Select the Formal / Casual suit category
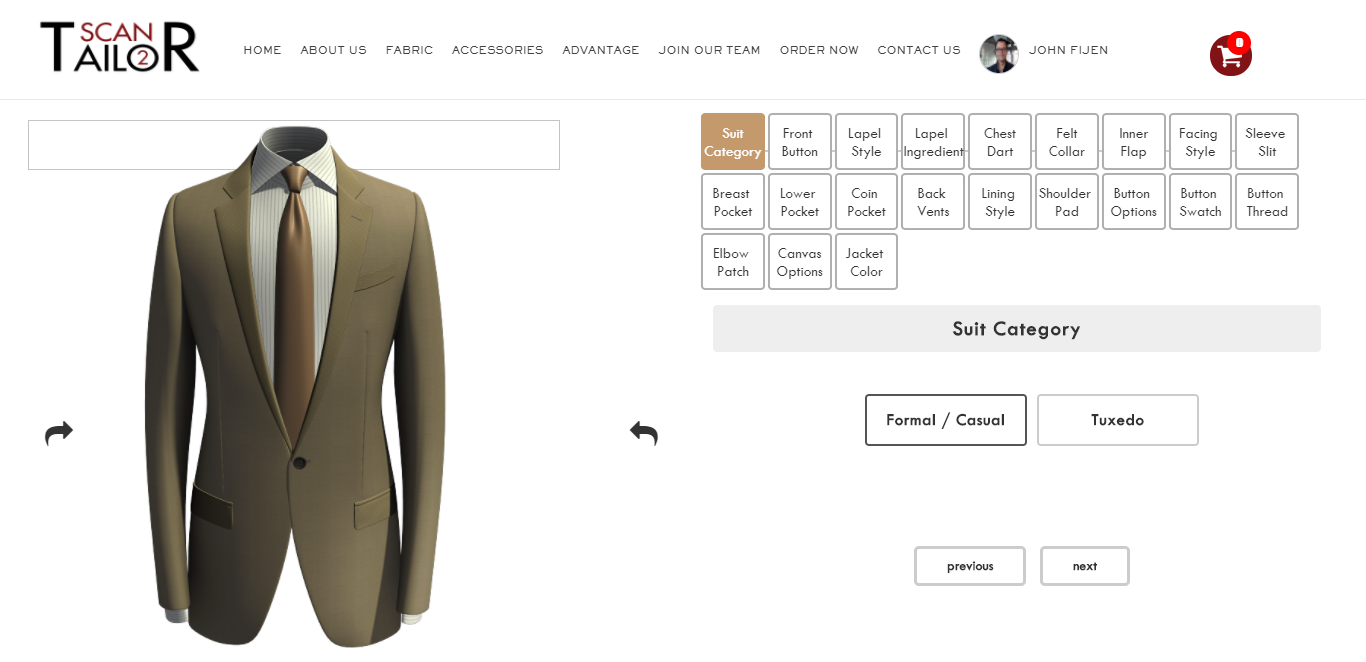This screenshot has height=662, width=1366. coord(945,420)
